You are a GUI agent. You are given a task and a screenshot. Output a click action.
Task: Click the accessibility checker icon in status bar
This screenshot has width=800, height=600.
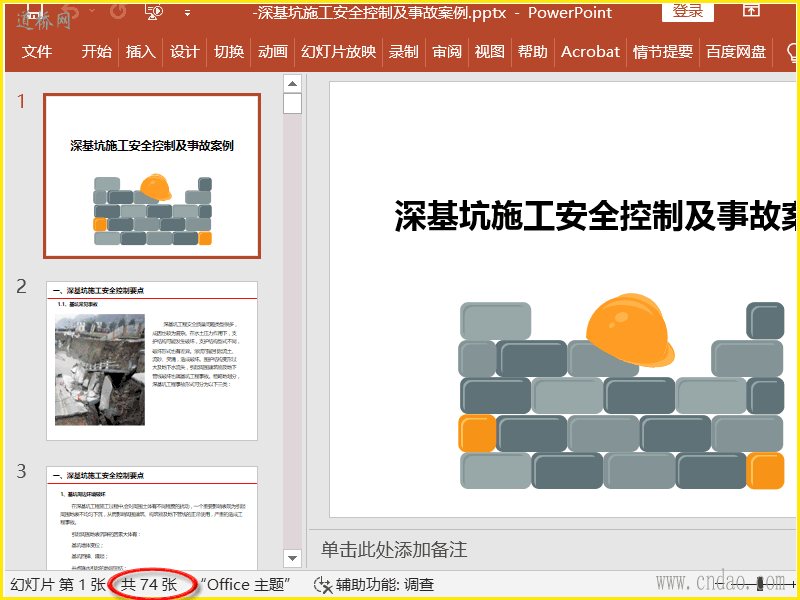[x=323, y=585]
